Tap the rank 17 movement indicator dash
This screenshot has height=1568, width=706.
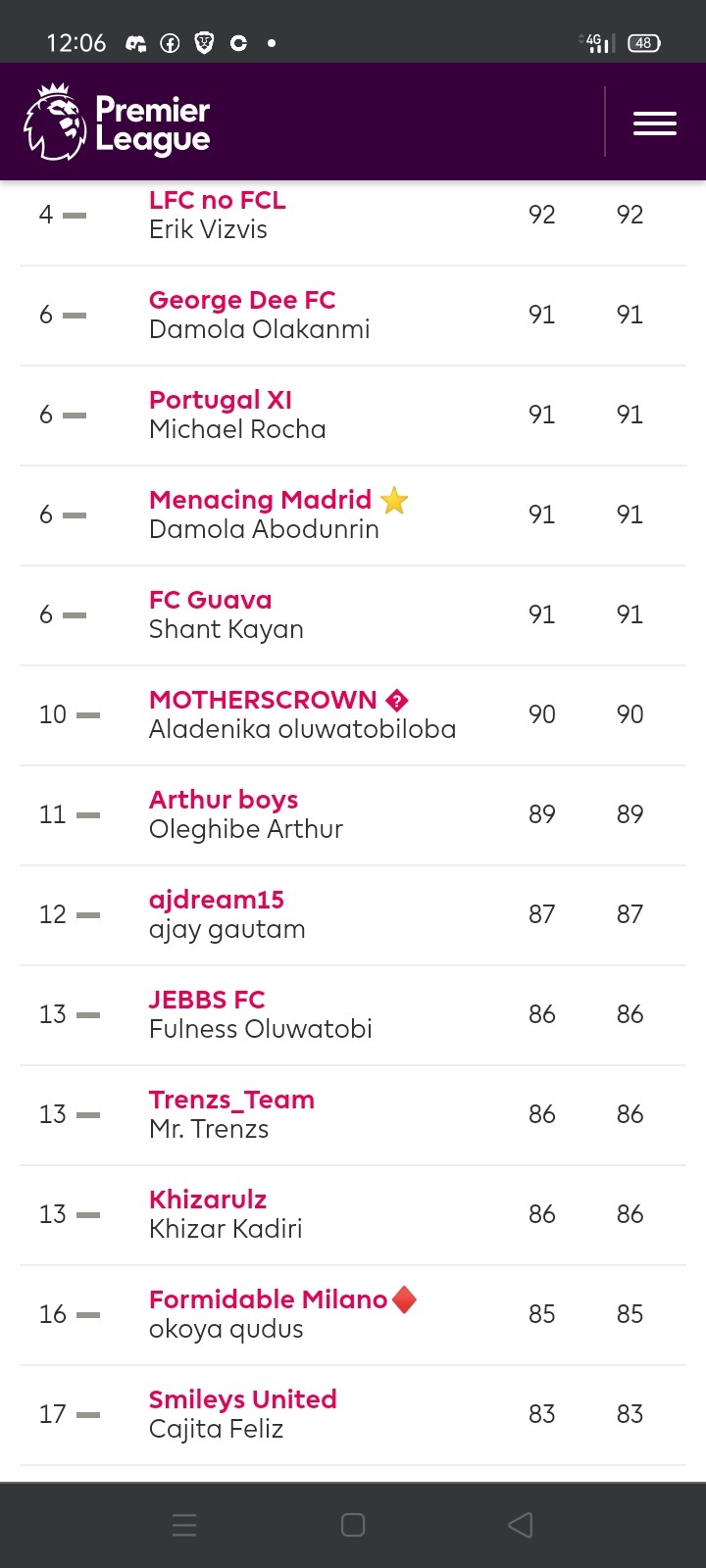(88, 1414)
